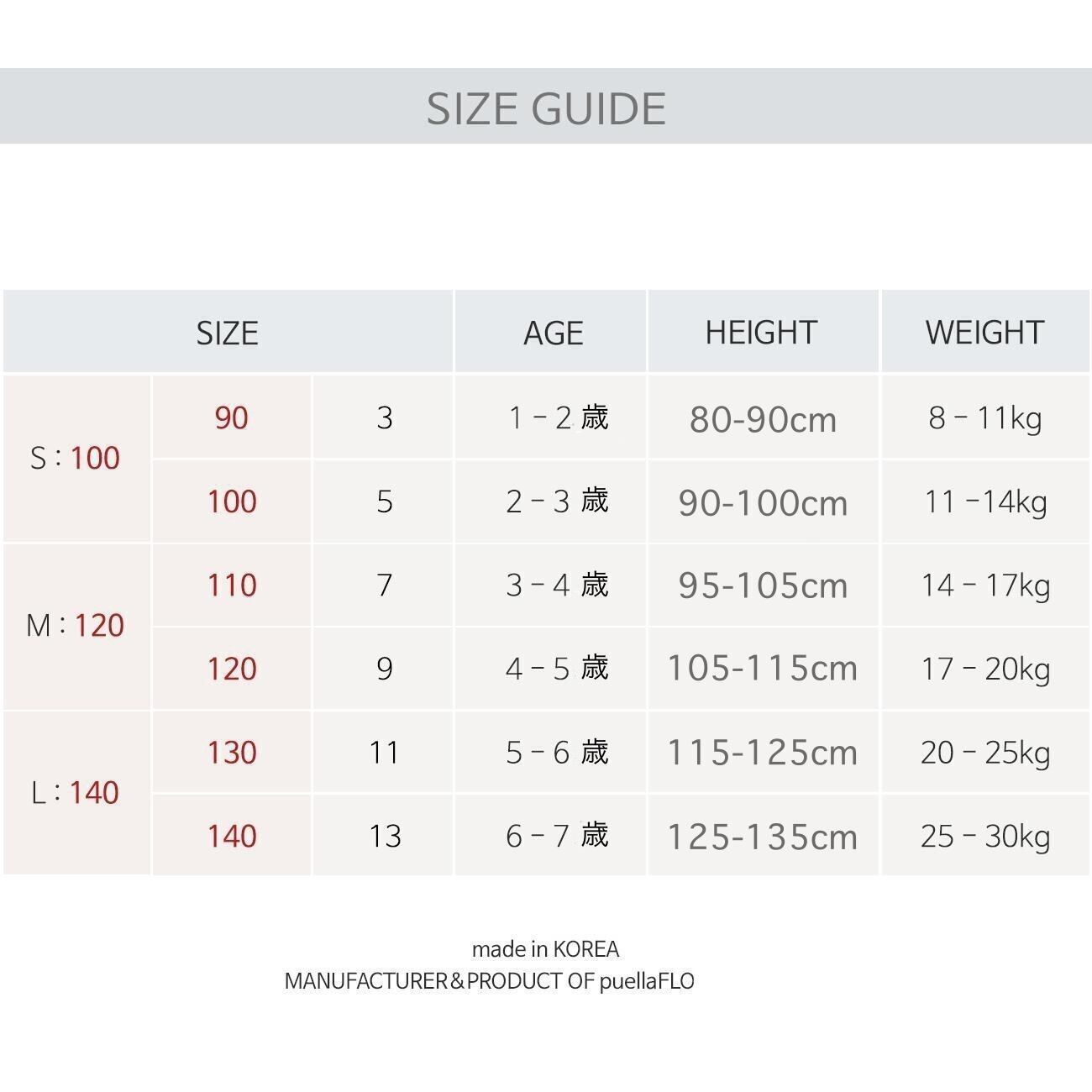Click the 2 - 3 歲 age cell
1092x1092 pixels.
point(556,501)
